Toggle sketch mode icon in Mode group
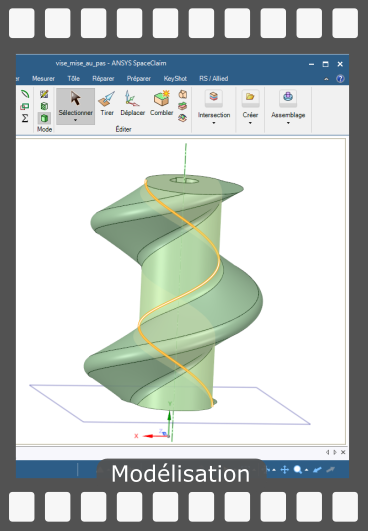The width and height of the screenshot is (368, 531). [44, 94]
